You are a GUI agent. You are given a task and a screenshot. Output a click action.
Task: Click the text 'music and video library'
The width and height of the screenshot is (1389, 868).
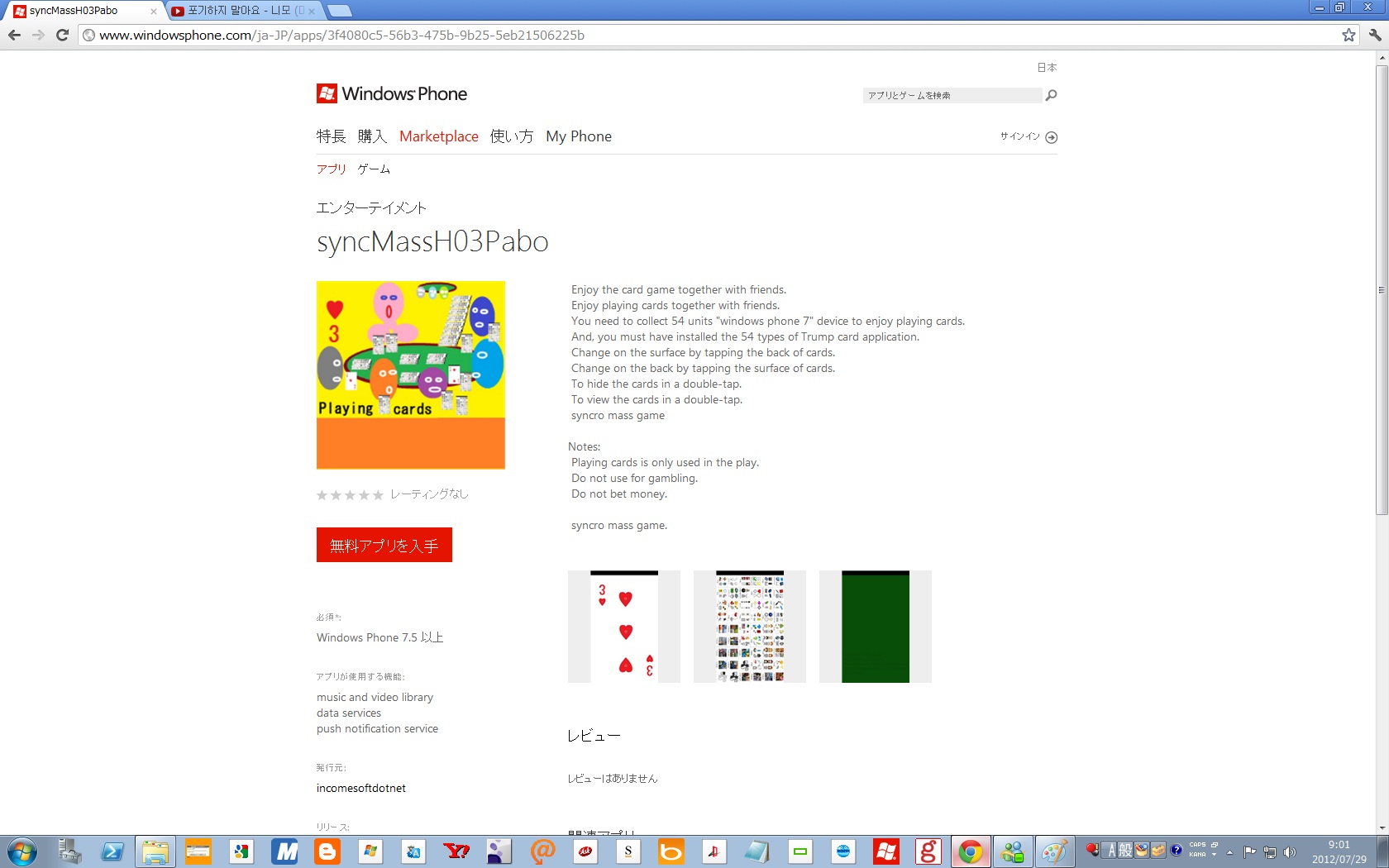[375, 697]
